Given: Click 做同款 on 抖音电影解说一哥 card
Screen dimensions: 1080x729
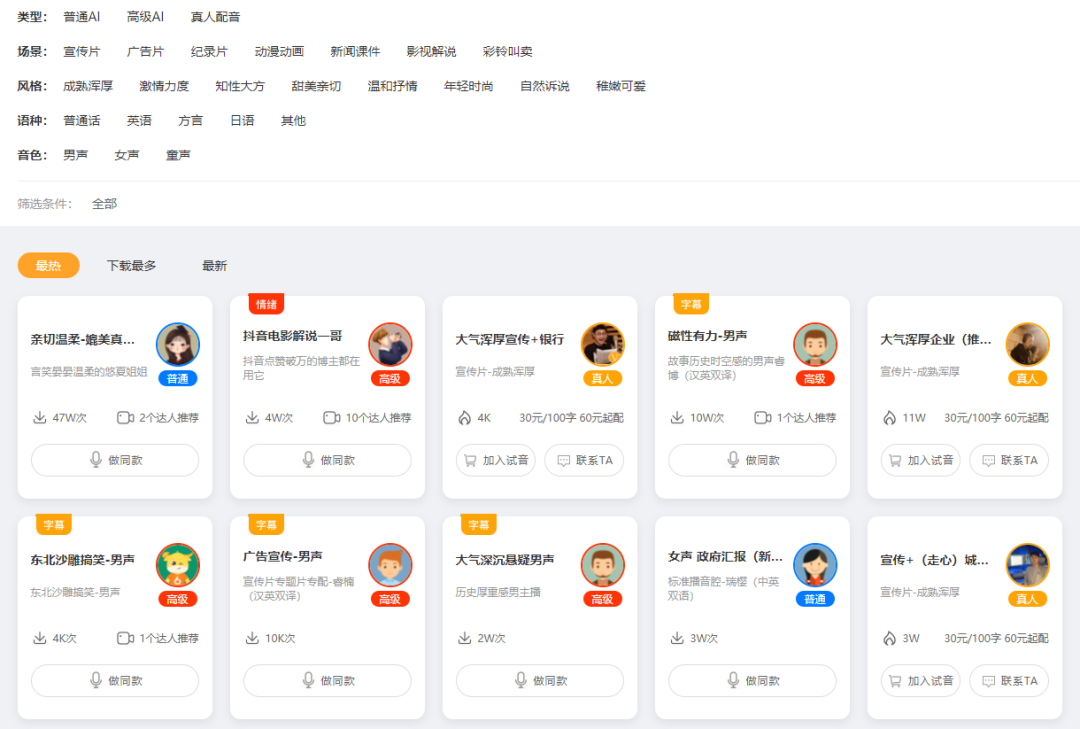Looking at the screenshot, I should click(327, 460).
